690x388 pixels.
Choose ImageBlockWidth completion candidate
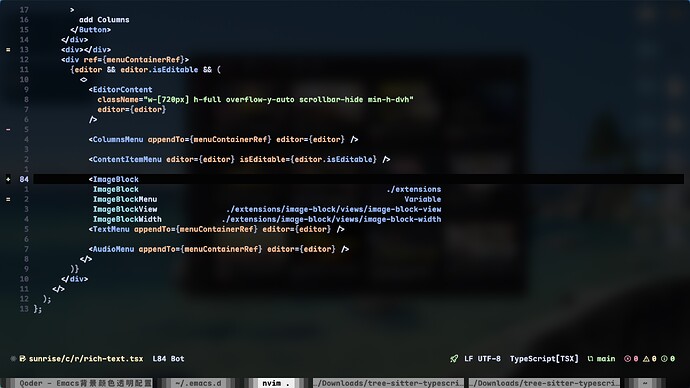pyautogui.click(x=267, y=219)
